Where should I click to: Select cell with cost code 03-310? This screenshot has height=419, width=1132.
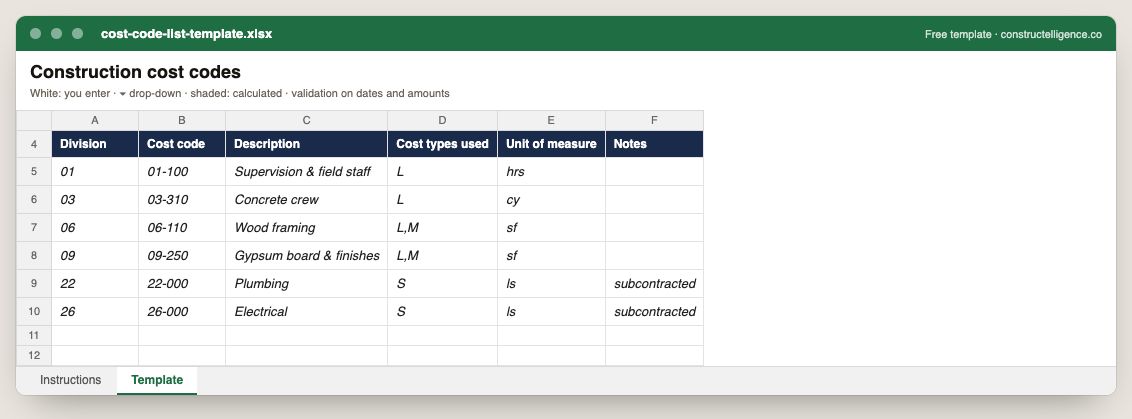click(x=182, y=199)
